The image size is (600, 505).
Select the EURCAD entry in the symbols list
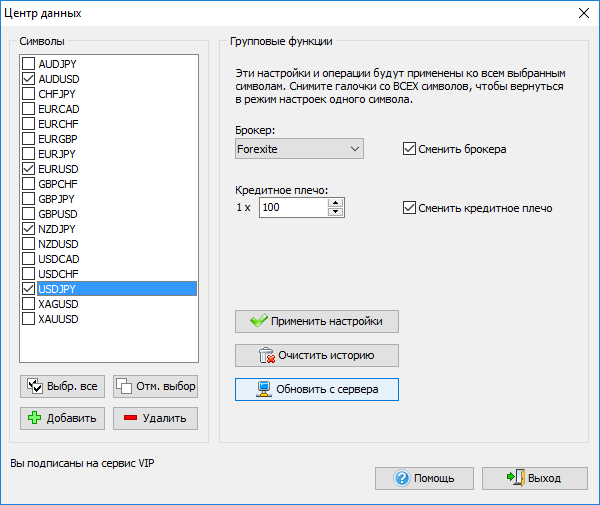(x=58, y=109)
